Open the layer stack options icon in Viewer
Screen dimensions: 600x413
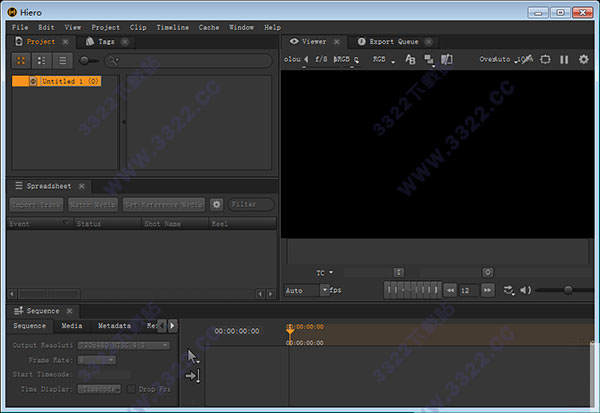click(x=429, y=59)
